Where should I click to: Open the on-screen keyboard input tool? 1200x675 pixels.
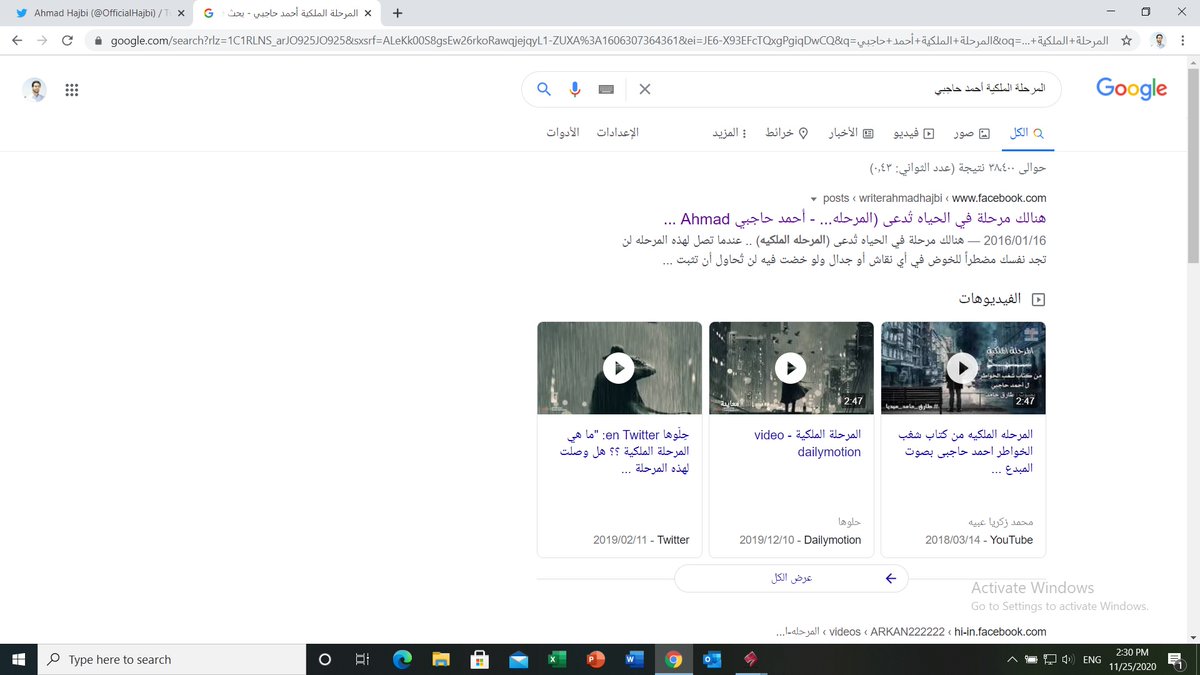[606, 89]
